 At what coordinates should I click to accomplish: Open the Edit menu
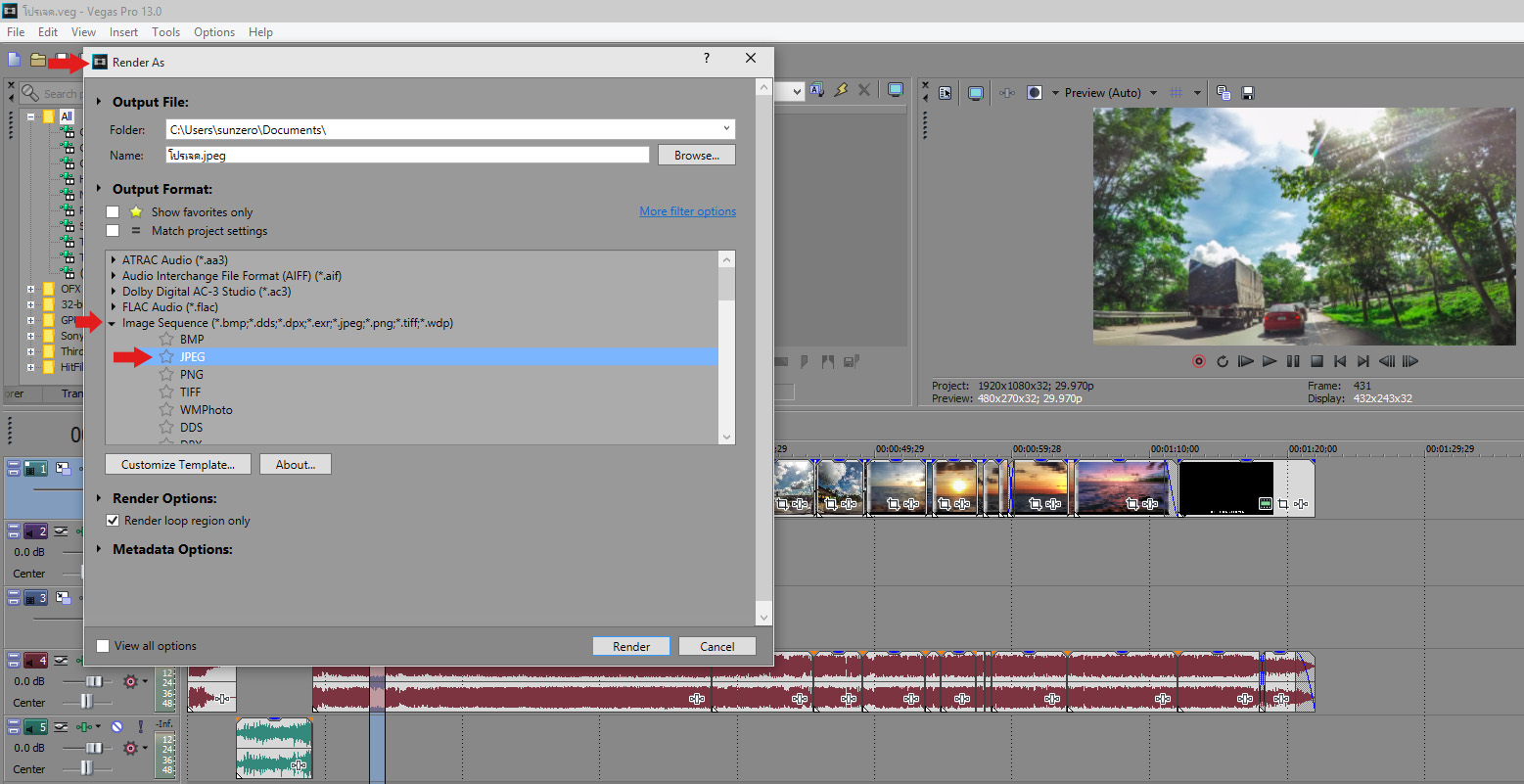(x=48, y=32)
